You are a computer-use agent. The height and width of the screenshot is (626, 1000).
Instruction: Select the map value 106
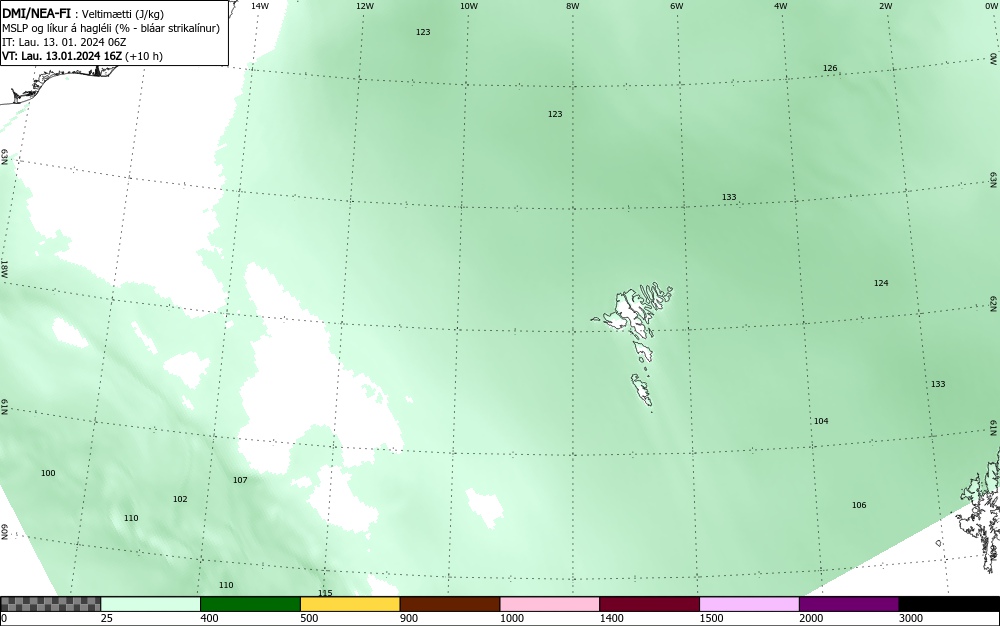coord(859,506)
